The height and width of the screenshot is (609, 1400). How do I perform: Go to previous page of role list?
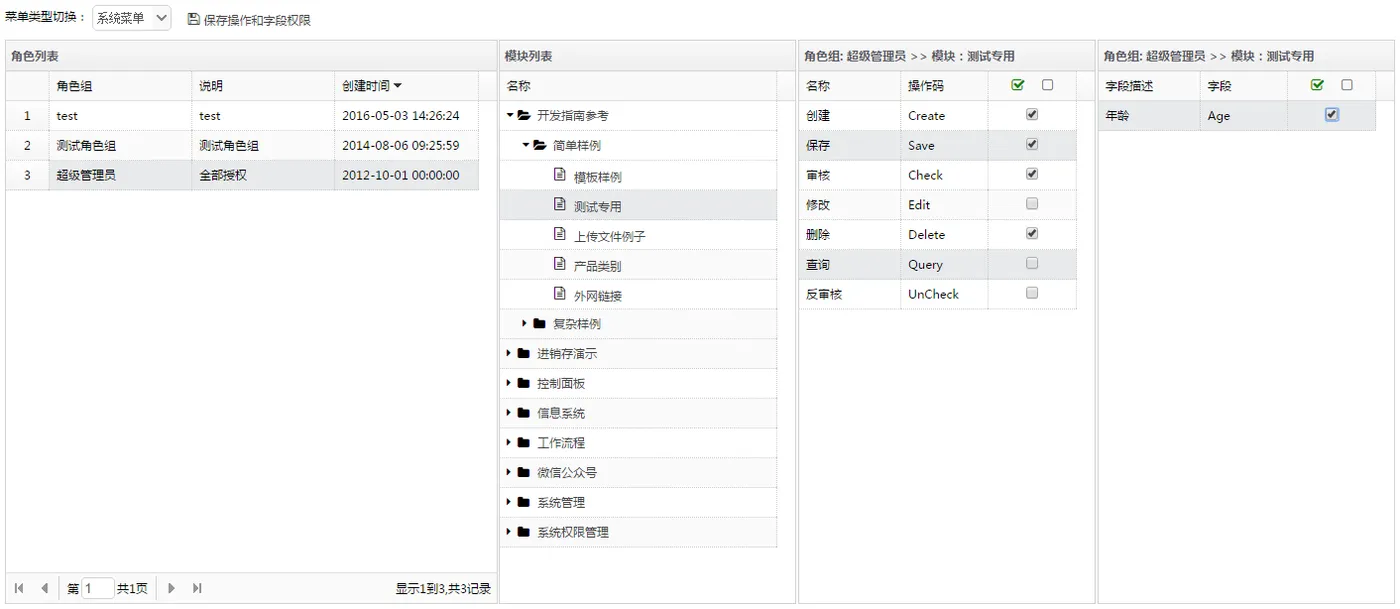coord(44,589)
